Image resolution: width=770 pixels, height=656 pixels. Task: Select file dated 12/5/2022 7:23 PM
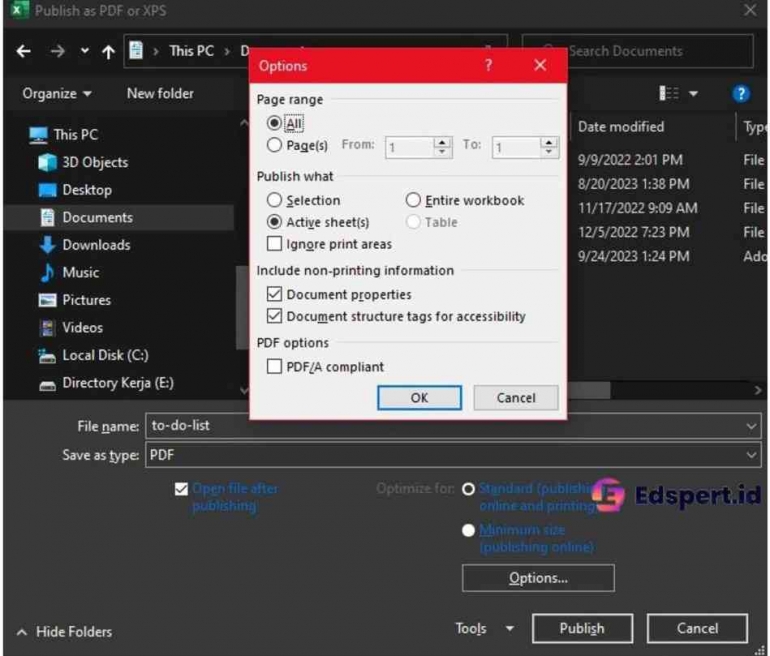pyautogui.click(x=633, y=232)
